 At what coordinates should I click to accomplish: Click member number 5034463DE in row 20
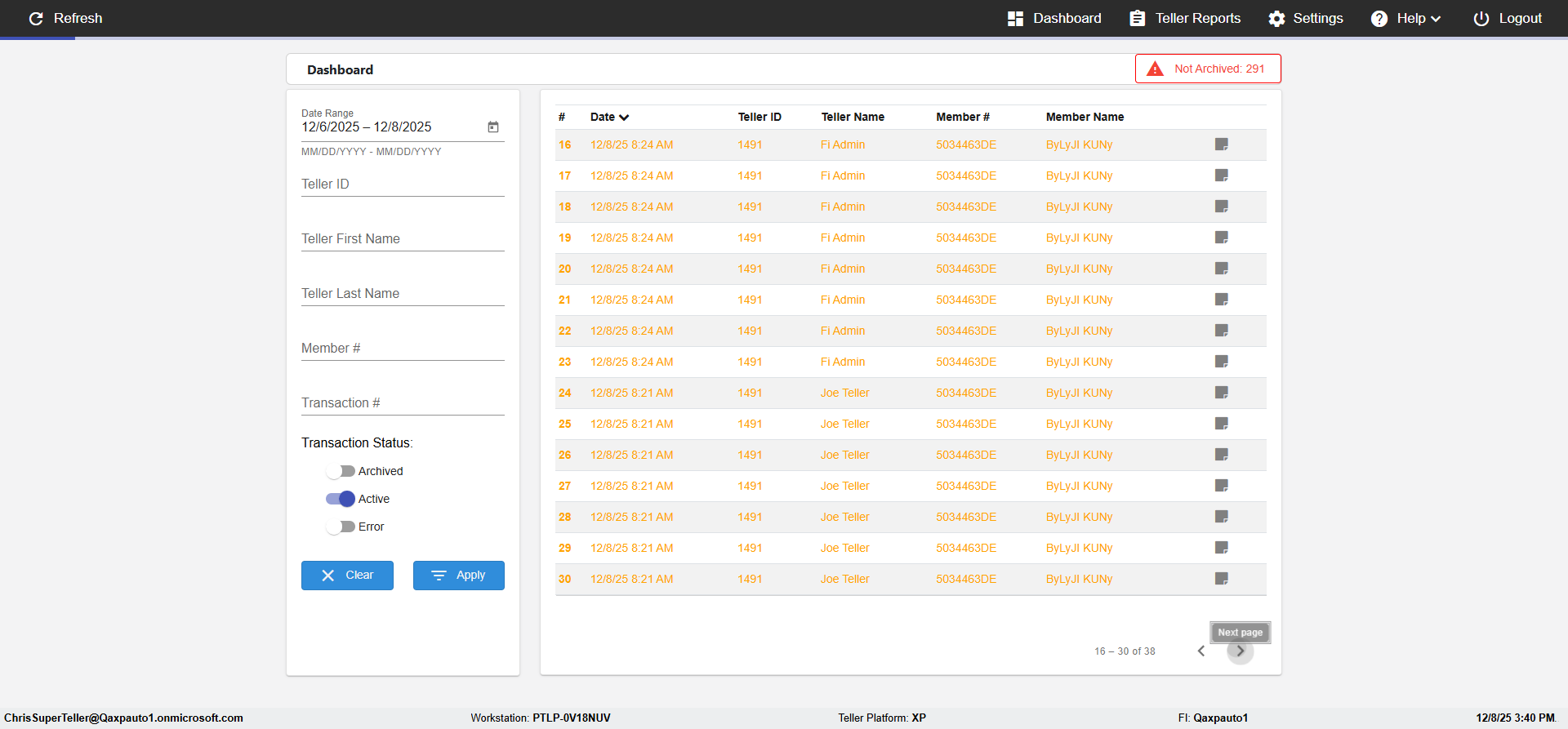tap(966, 269)
